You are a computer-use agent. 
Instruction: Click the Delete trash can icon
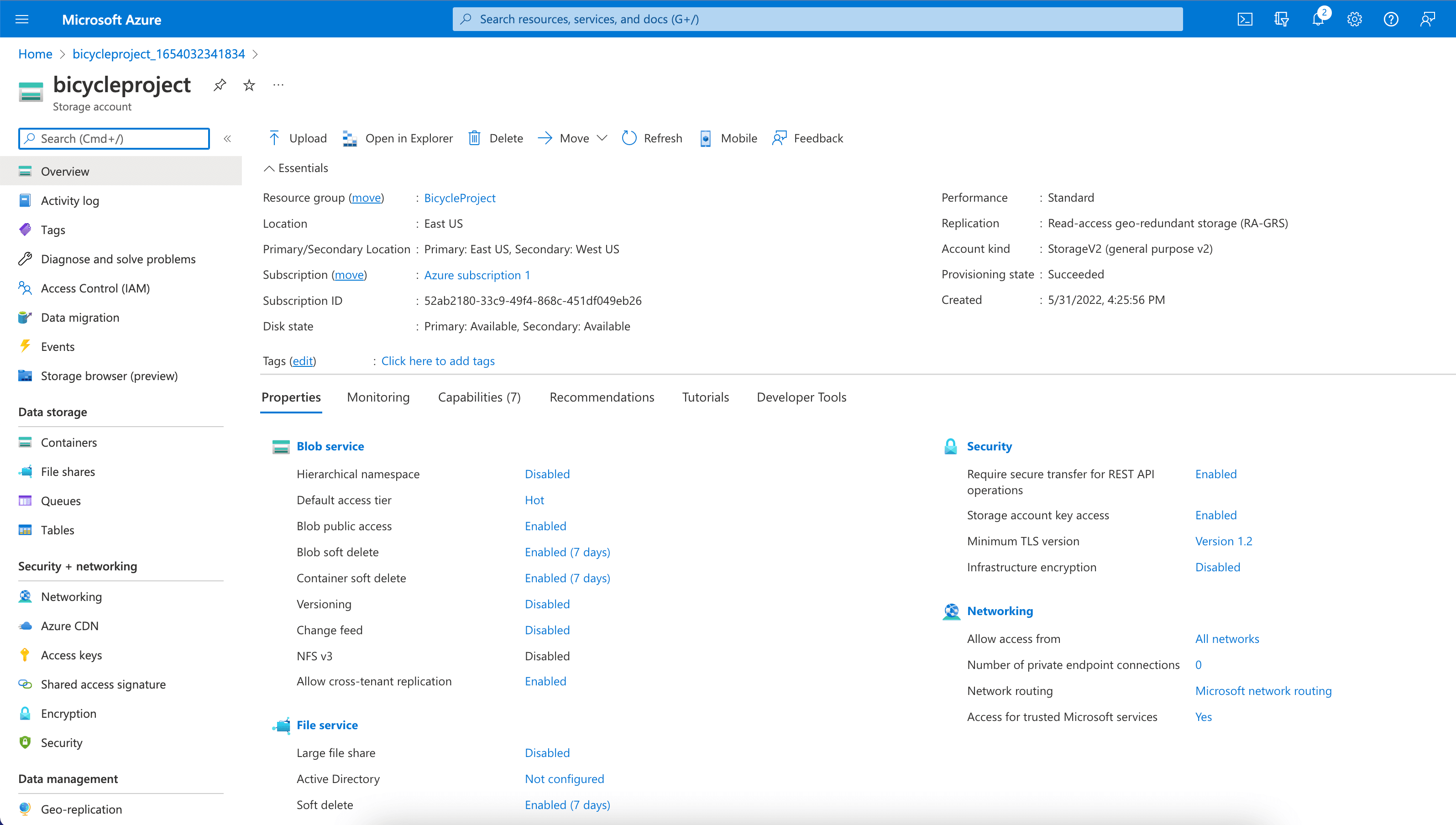(474, 138)
